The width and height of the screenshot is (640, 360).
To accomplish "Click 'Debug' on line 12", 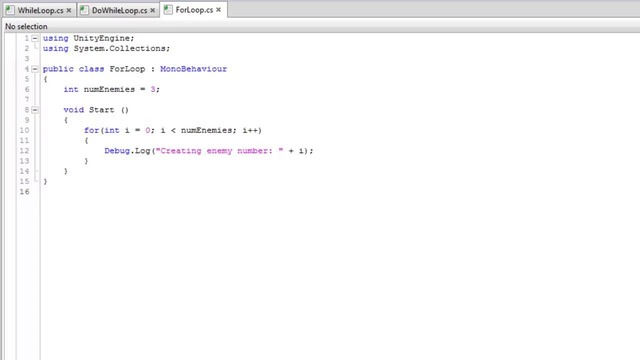I will 117,151.
